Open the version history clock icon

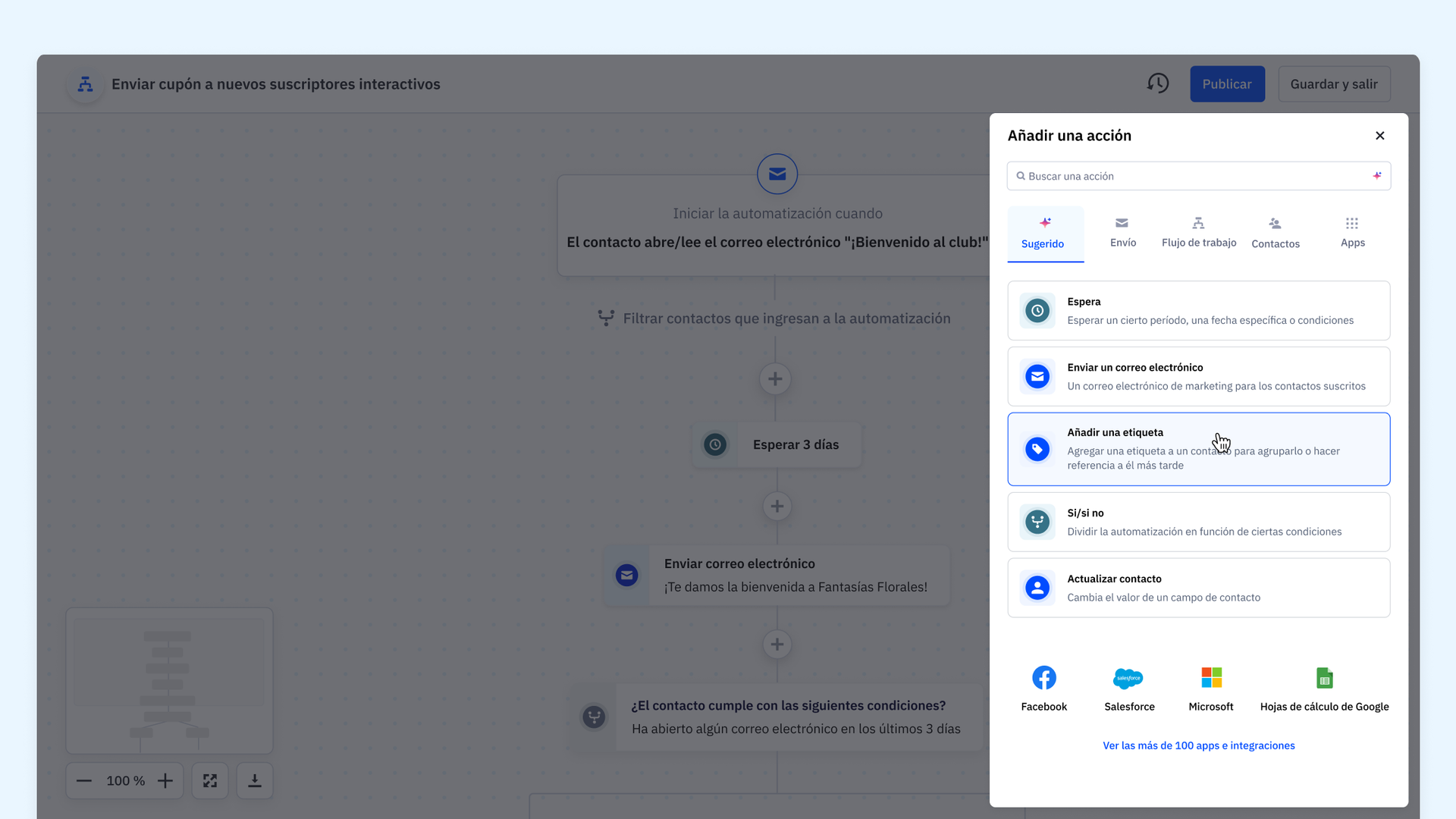point(1157,83)
